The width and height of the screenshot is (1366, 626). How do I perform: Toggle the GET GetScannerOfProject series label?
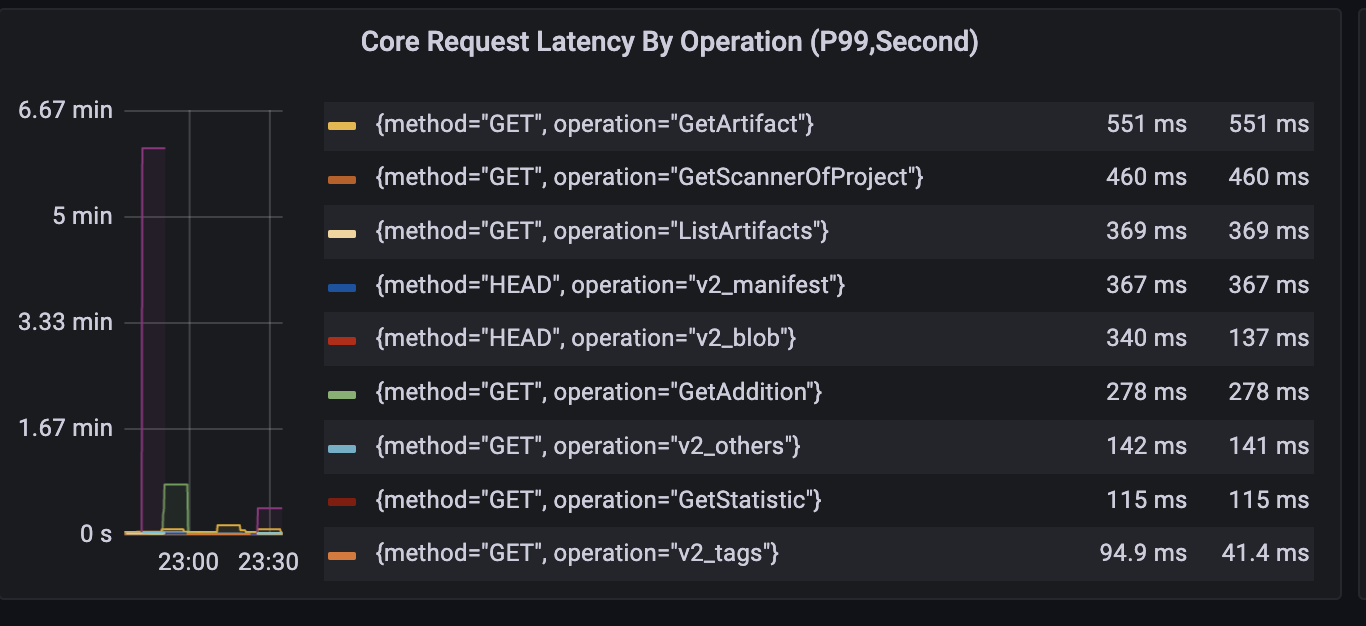pos(649,177)
